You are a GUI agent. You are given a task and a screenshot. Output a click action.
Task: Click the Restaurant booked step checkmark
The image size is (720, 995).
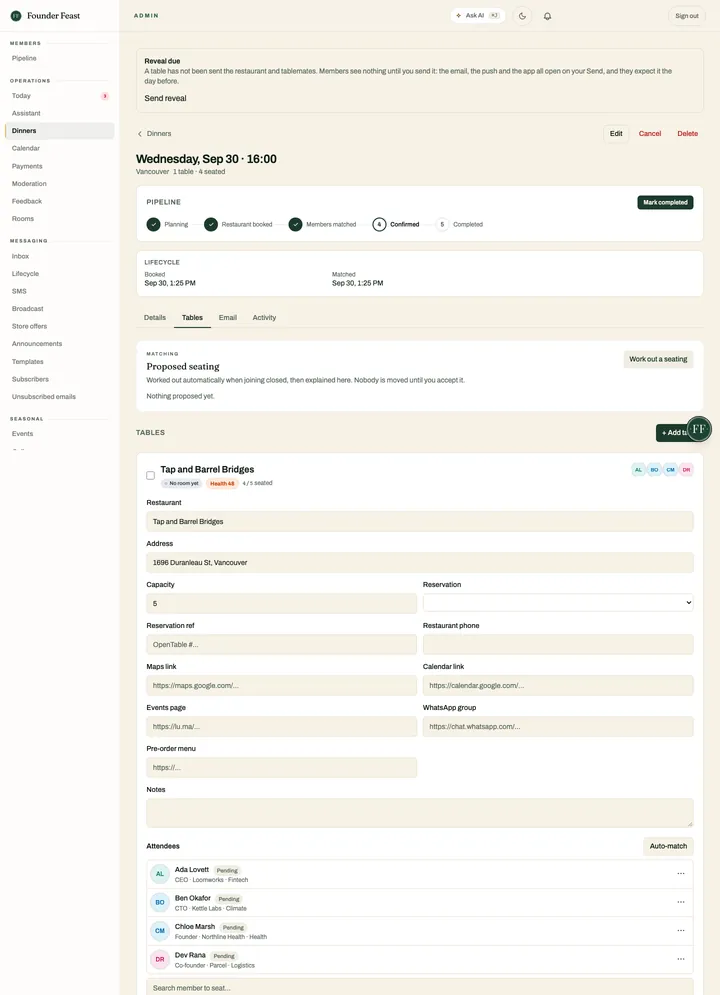211,225
